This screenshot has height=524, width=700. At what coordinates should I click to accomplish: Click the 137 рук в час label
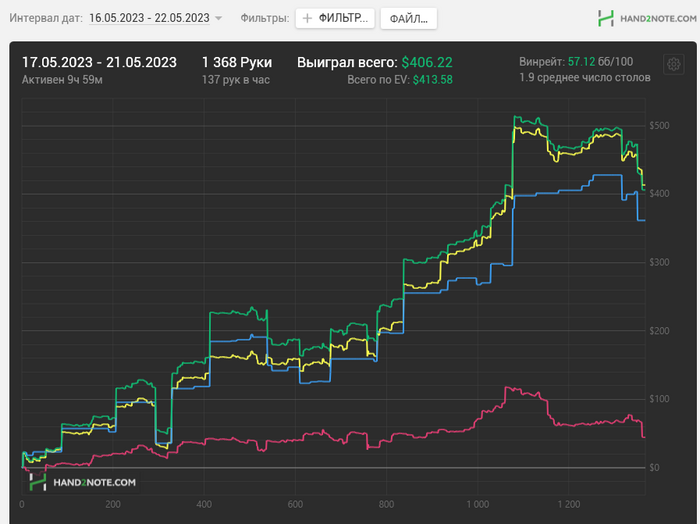tap(236, 80)
